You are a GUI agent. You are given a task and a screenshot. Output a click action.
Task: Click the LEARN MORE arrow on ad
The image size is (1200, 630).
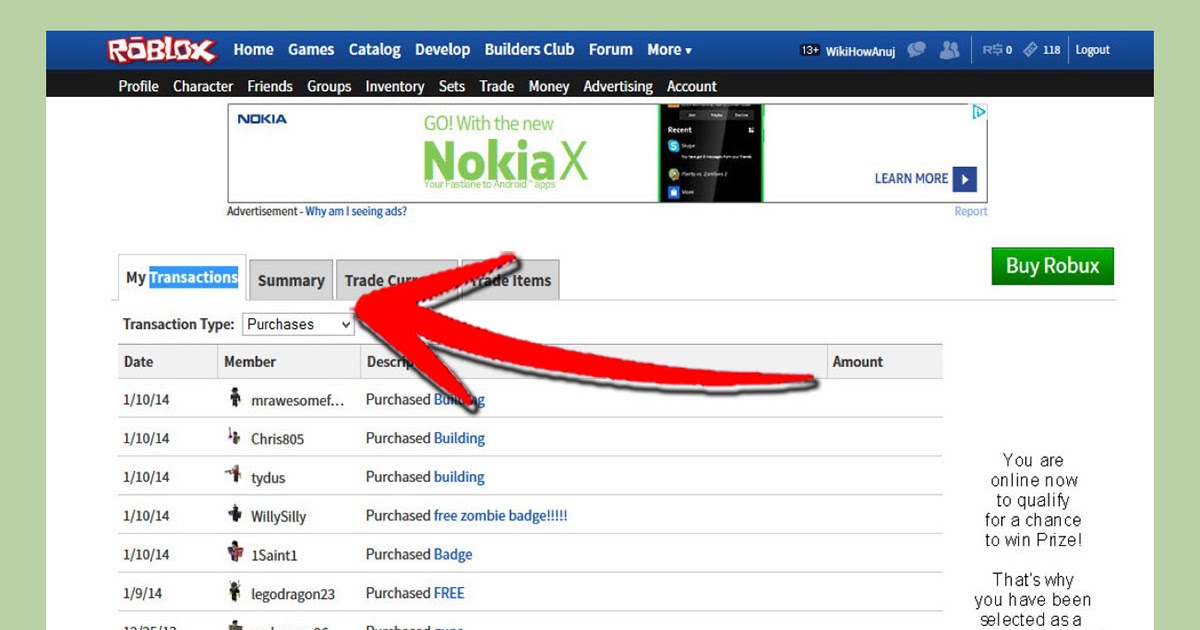pos(964,179)
